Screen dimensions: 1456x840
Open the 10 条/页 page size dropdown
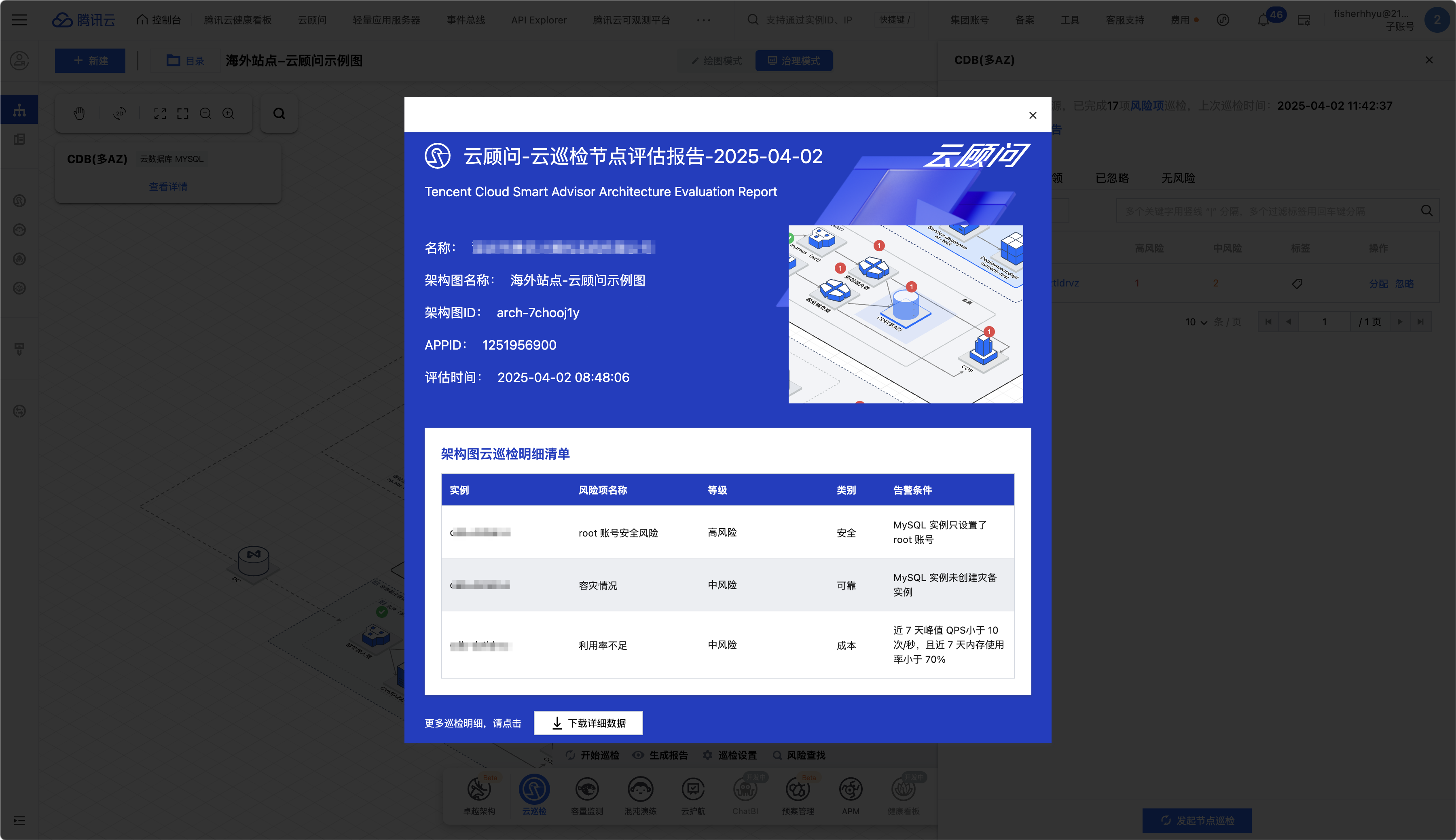tap(1196, 322)
